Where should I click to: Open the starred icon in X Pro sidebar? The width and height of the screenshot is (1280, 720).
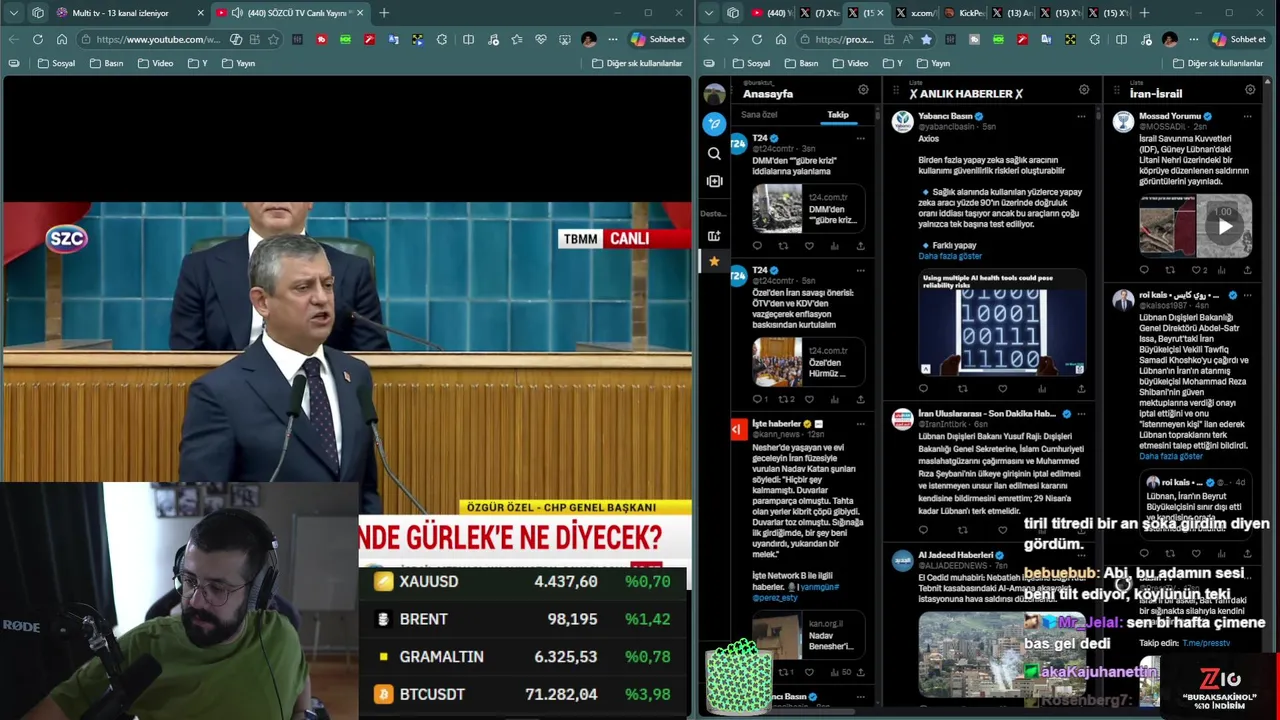[x=714, y=261]
